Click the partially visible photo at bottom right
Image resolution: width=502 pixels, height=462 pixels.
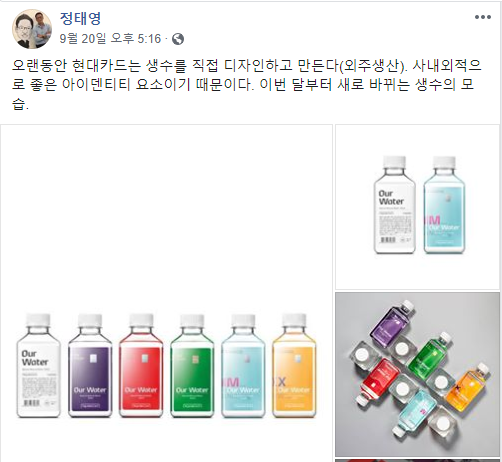click(417, 460)
